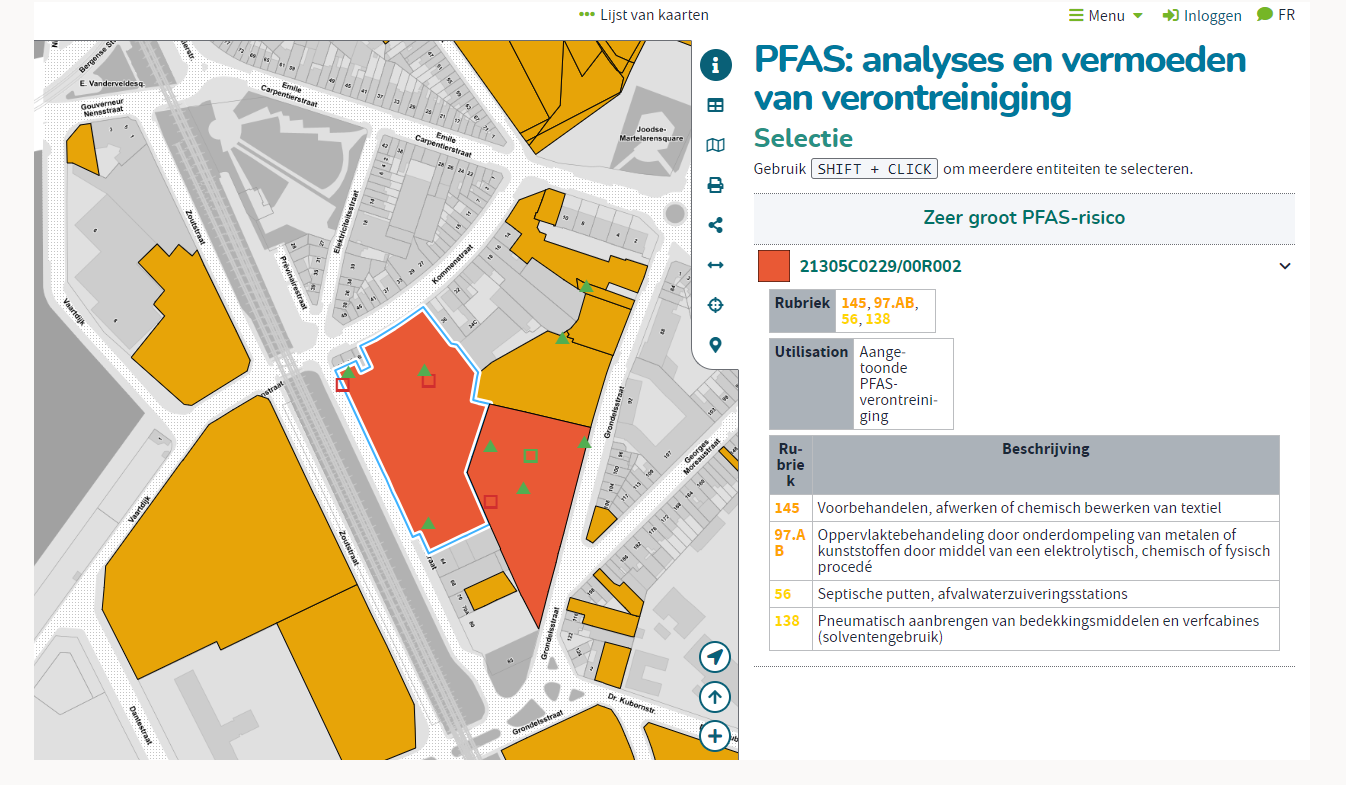Open the attribute table icon

(715, 105)
